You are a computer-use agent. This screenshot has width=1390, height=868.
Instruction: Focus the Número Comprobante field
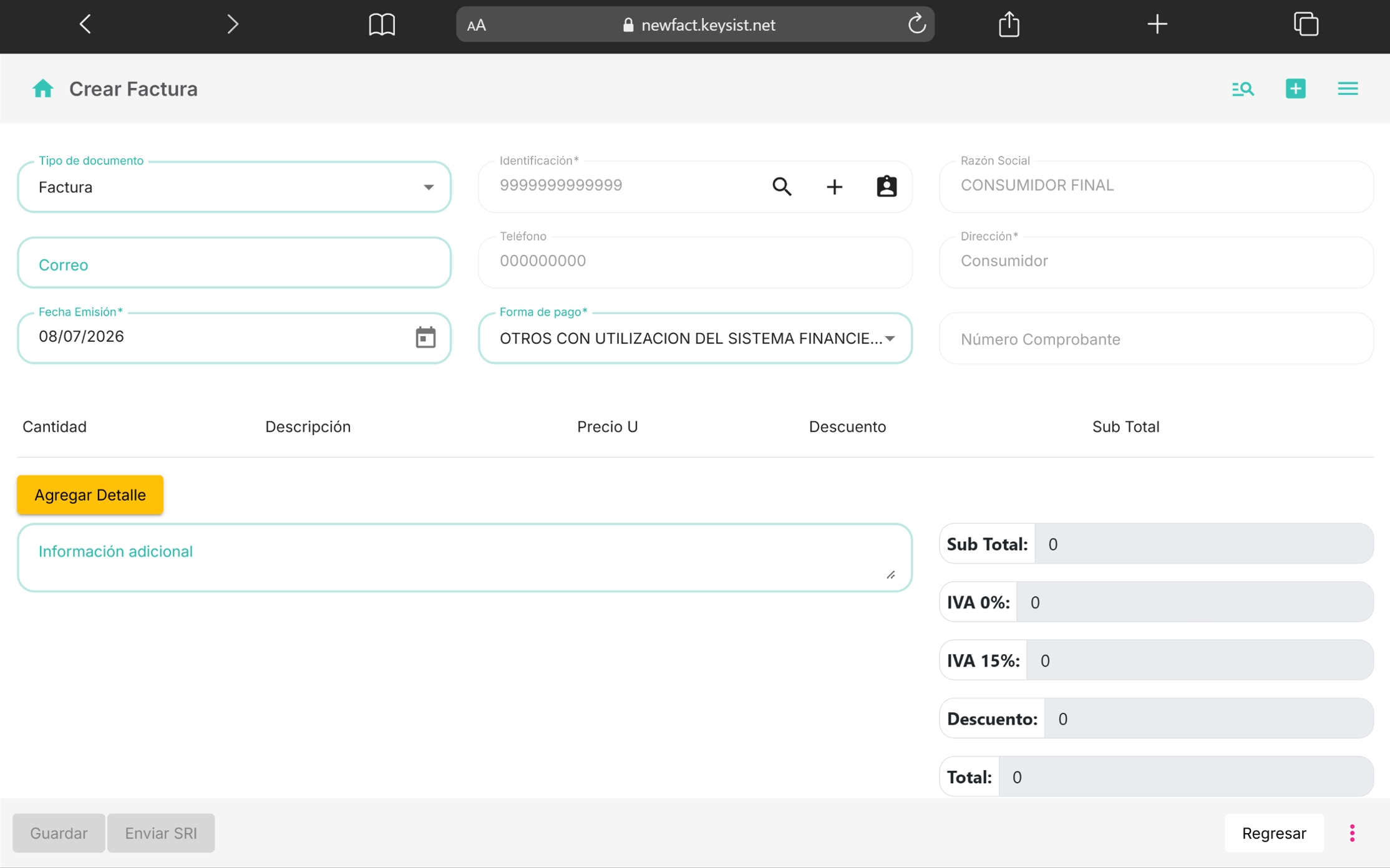point(1156,339)
